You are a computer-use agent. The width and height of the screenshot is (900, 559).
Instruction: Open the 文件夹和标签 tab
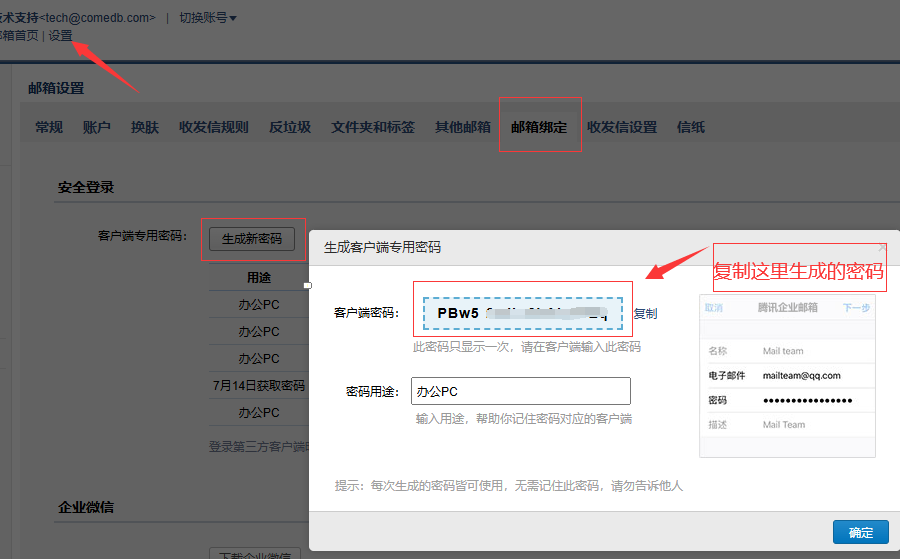pyautogui.click(x=373, y=127)
